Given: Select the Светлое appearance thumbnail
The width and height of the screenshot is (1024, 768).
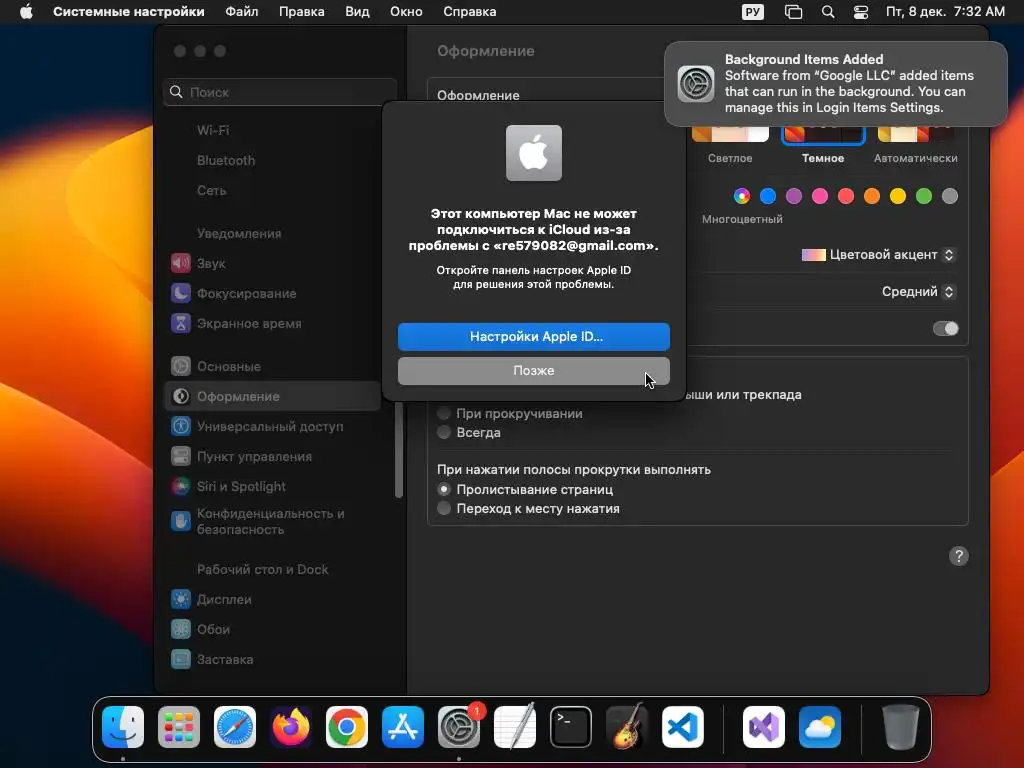Looking at the screenshot, I should tap(730, 133).
